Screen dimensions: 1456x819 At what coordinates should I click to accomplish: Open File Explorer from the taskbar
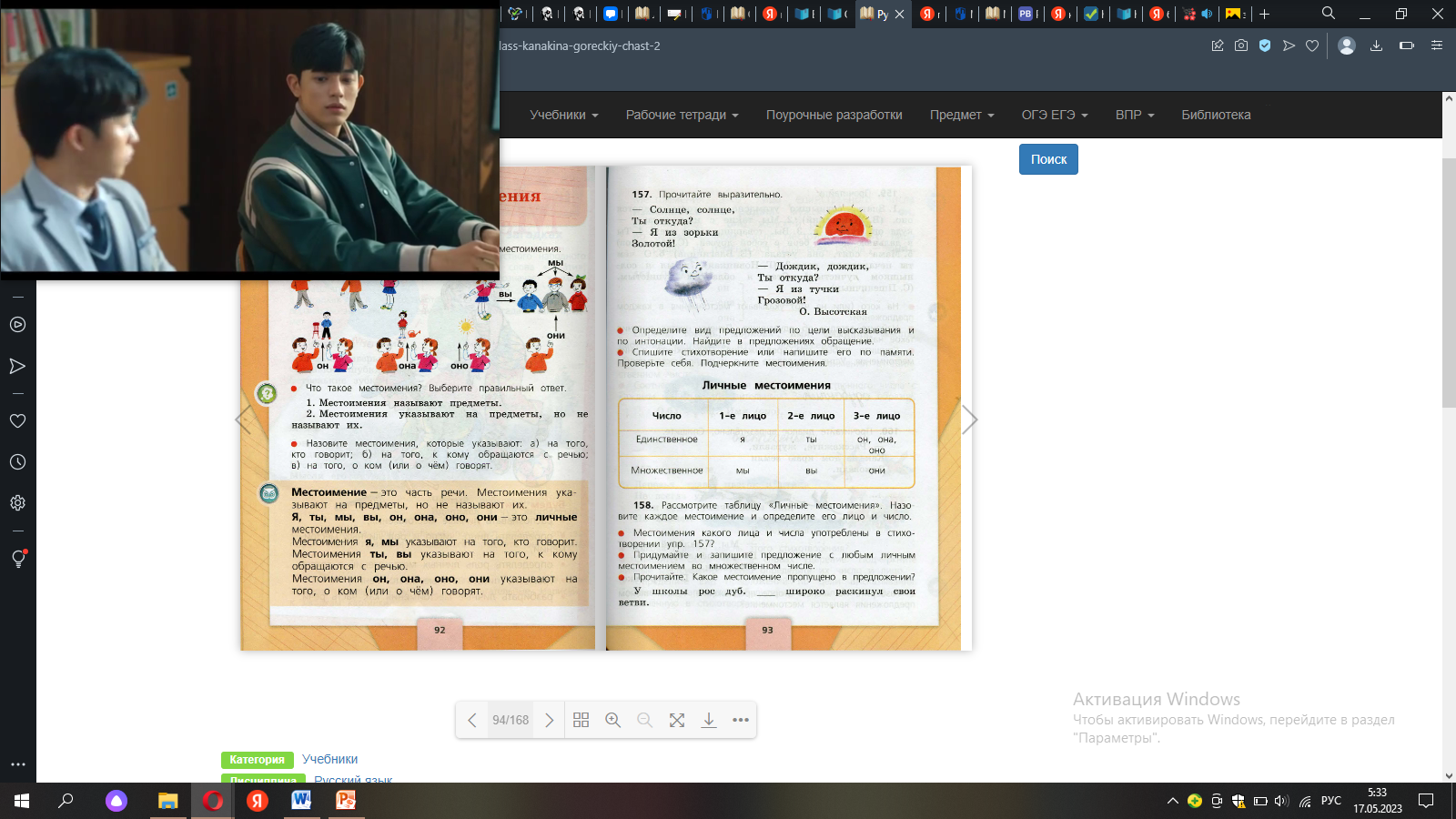167,801
